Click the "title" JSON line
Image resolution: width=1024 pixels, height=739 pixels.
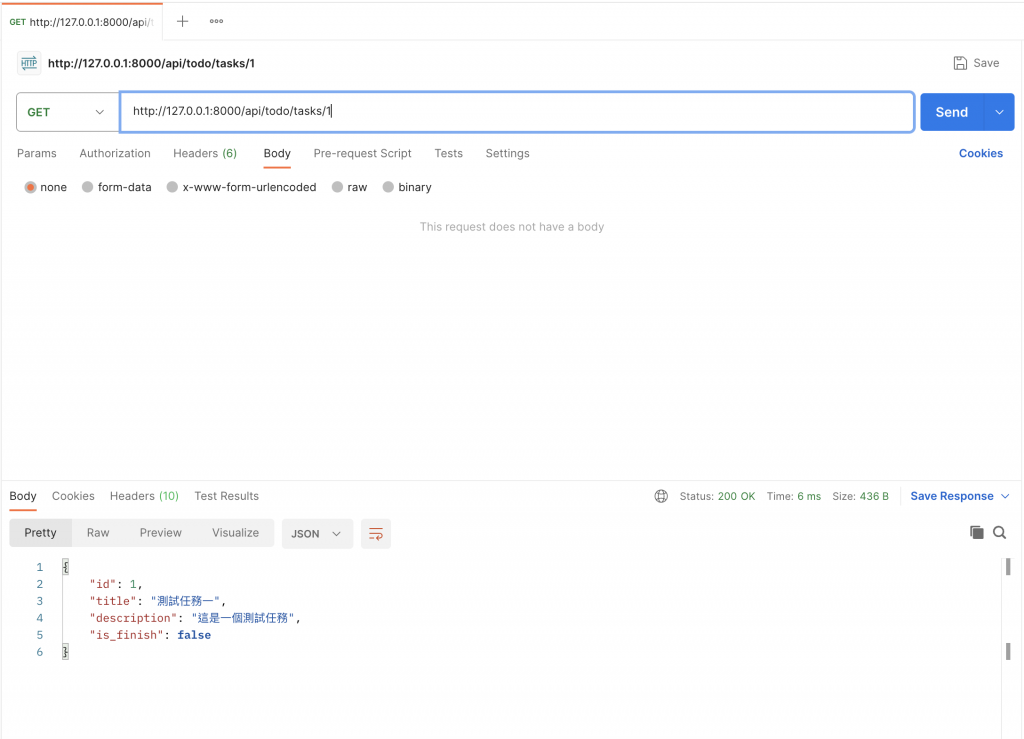157,601
